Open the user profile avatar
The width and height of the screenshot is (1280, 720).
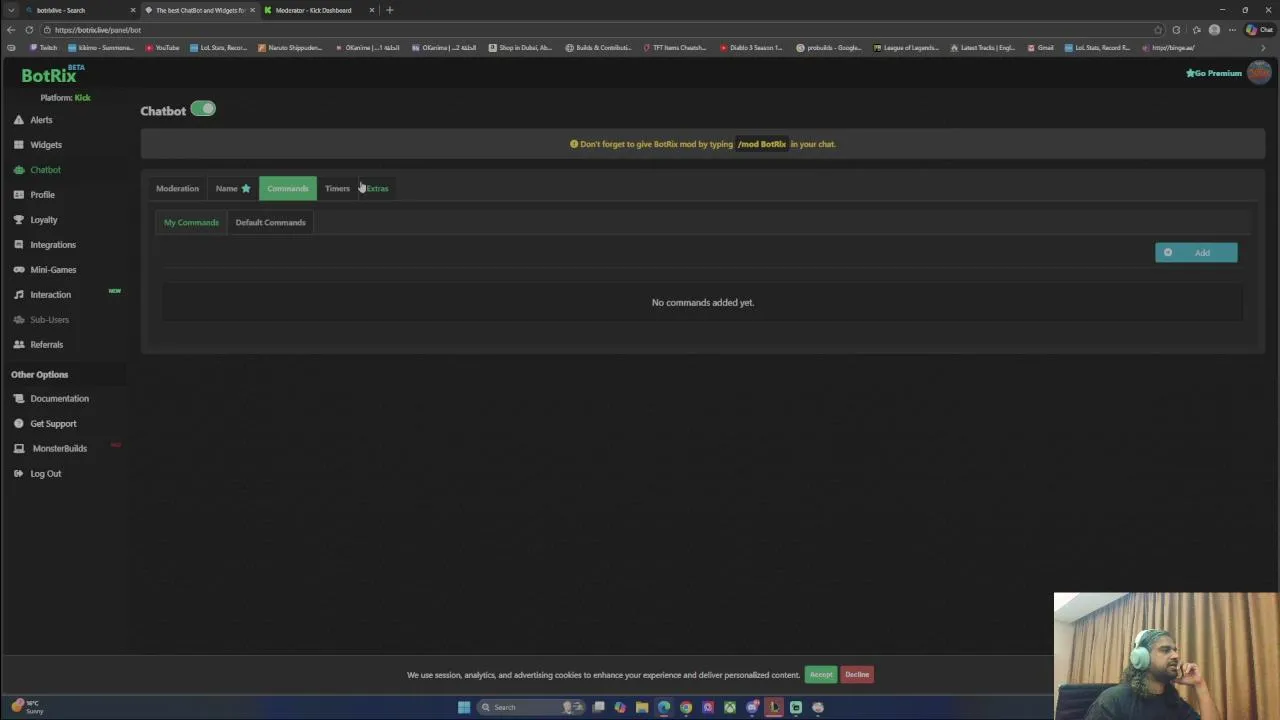pyautogui.click(x=1259, y=73)
